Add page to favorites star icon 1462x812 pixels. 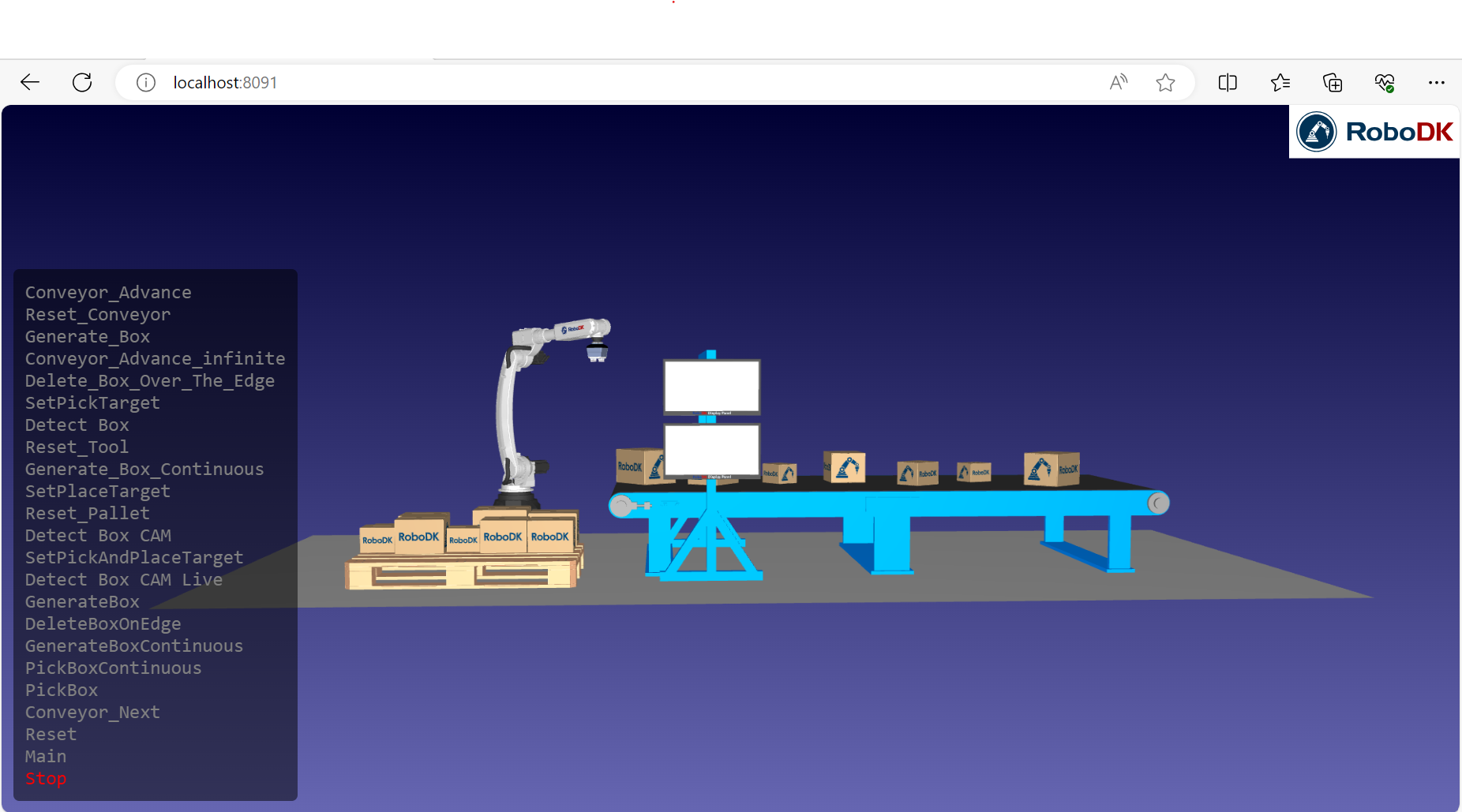point(1165,82)
